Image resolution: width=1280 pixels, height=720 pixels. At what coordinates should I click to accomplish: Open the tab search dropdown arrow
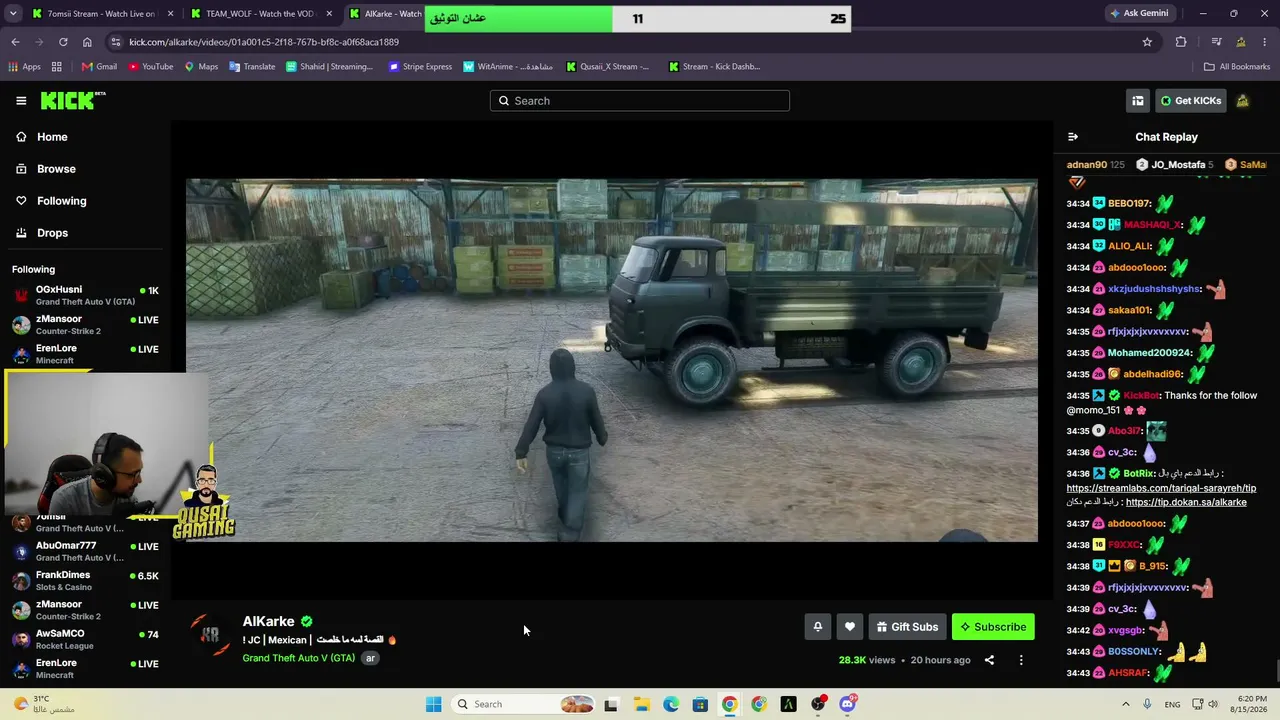click(x=11, y=14)
